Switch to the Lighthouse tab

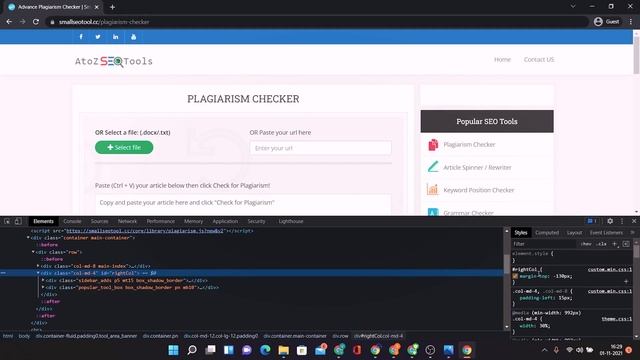click(291, 221)
